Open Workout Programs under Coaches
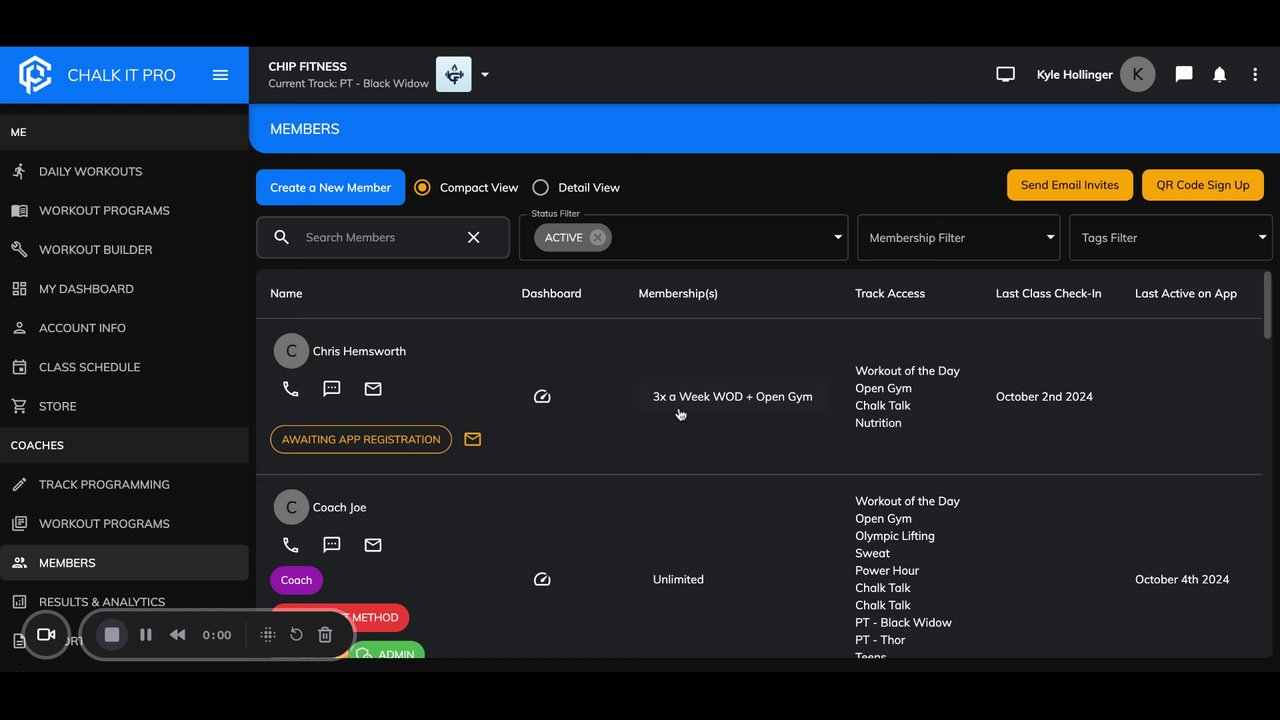Image resolution: width=1280 pixels, height=720 pixels. click(124, 523)
